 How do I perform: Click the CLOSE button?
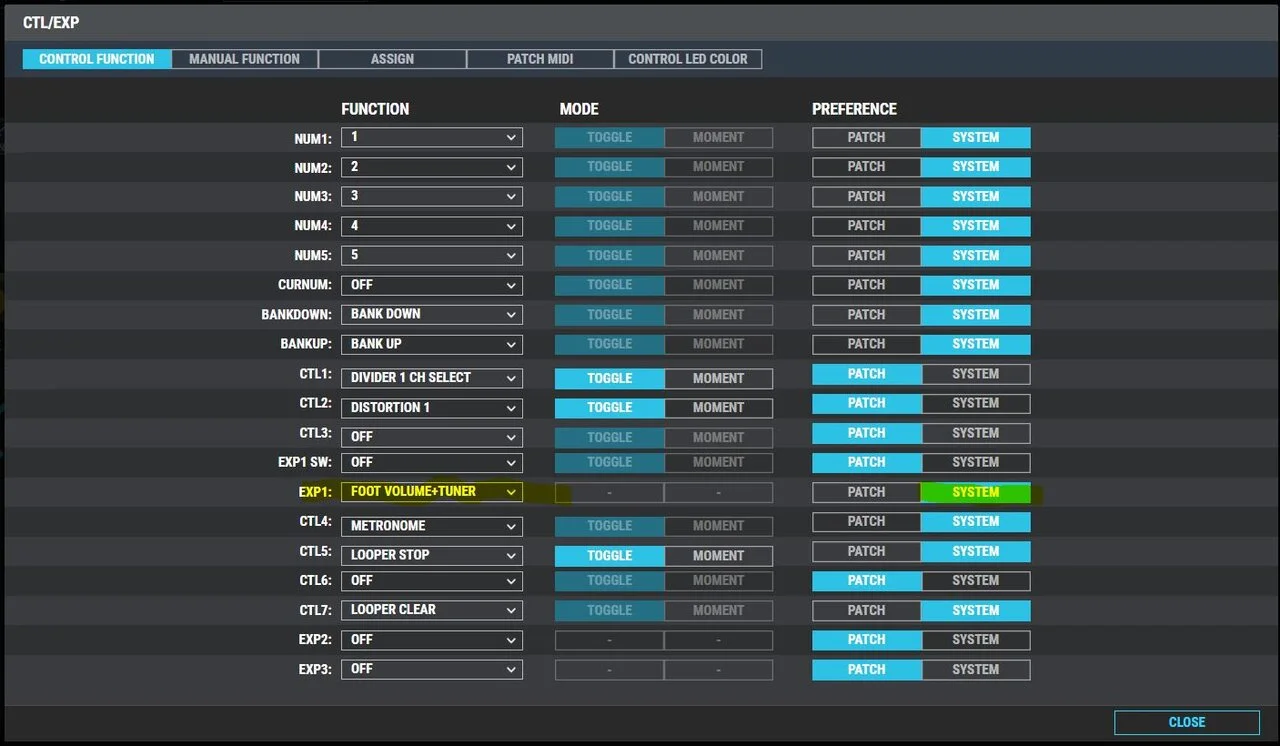click(1186, 722)
